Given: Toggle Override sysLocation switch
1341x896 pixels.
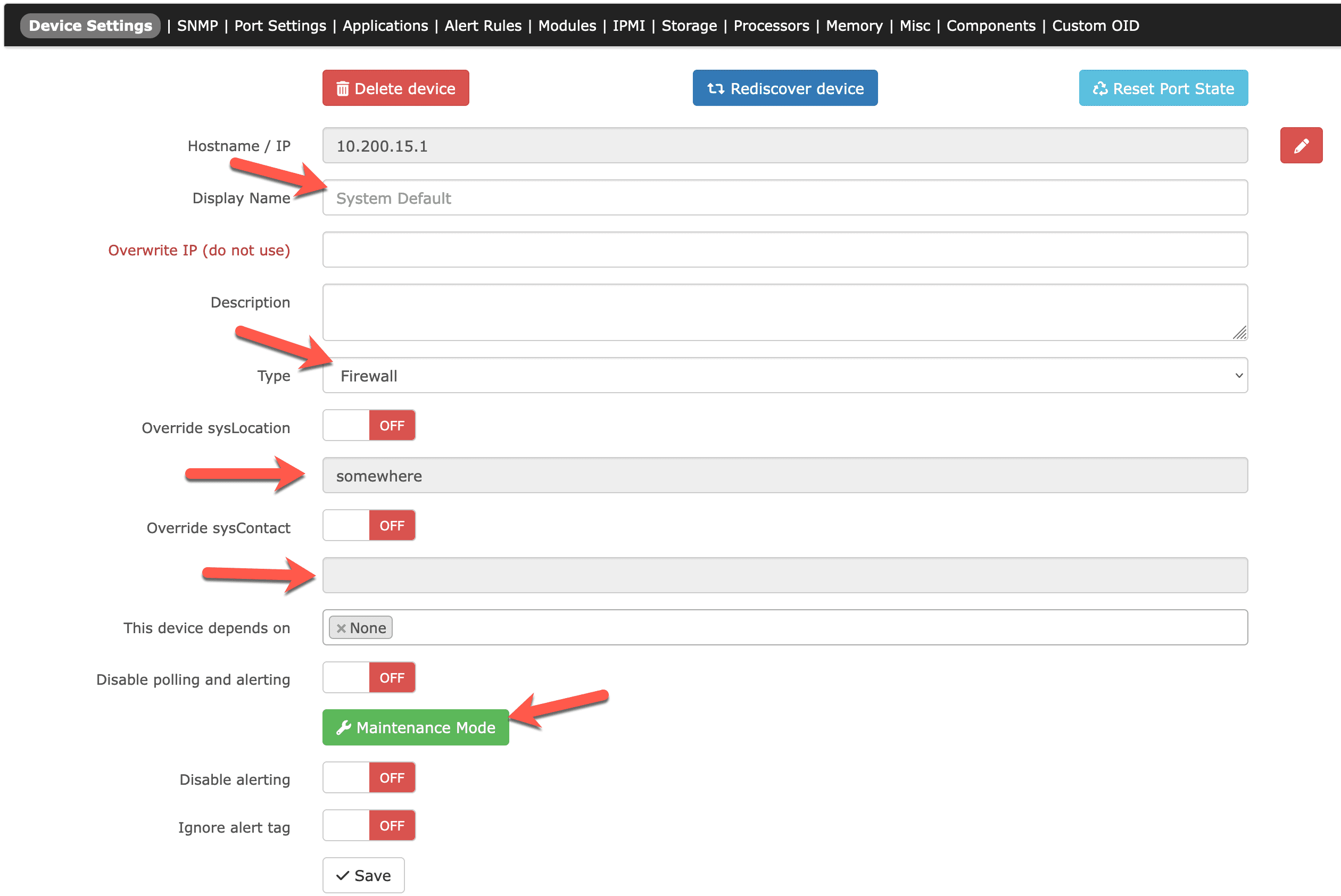Looking at the screenshot, I should coord(369,426).
